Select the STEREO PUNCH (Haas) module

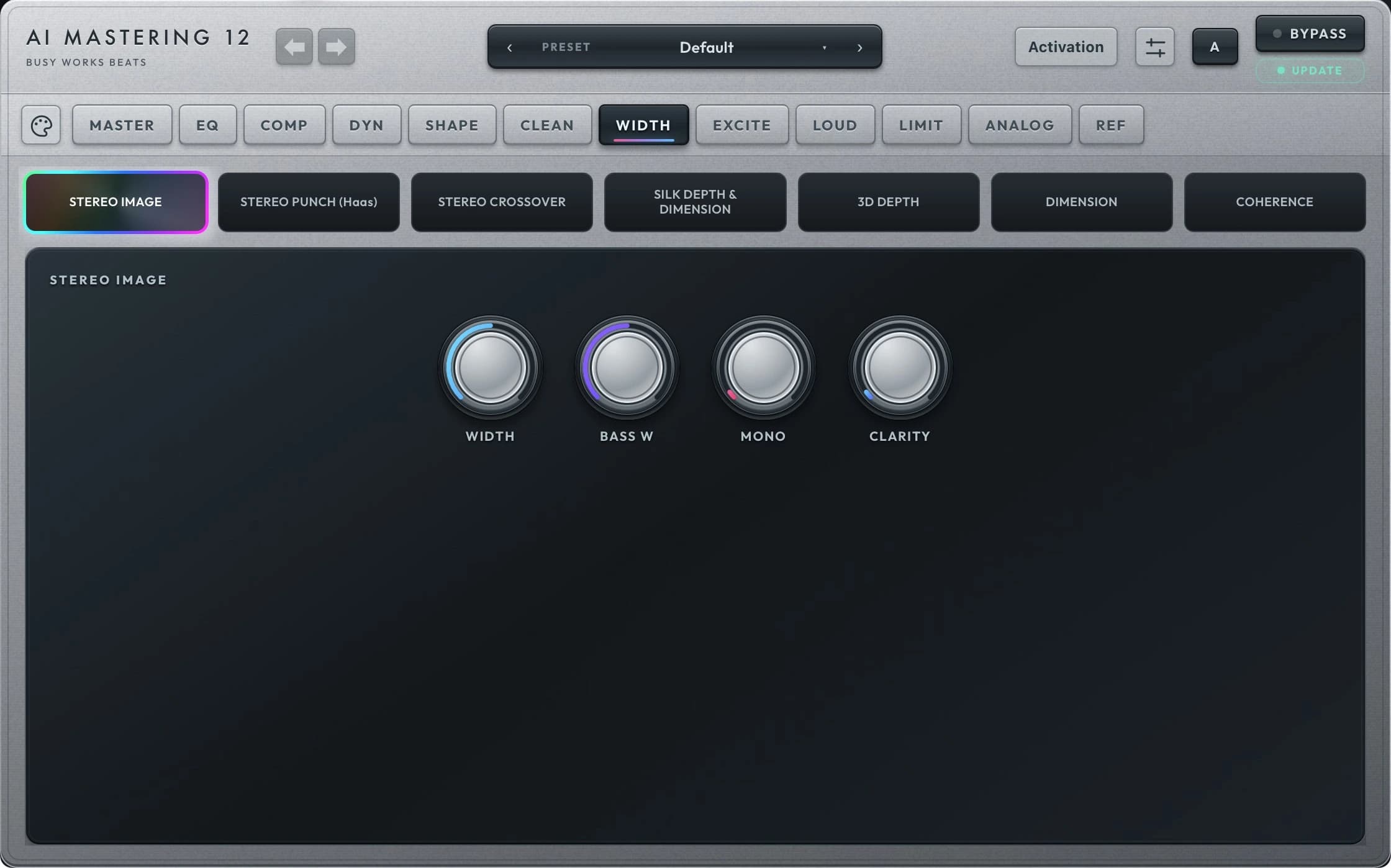(309, 202)
